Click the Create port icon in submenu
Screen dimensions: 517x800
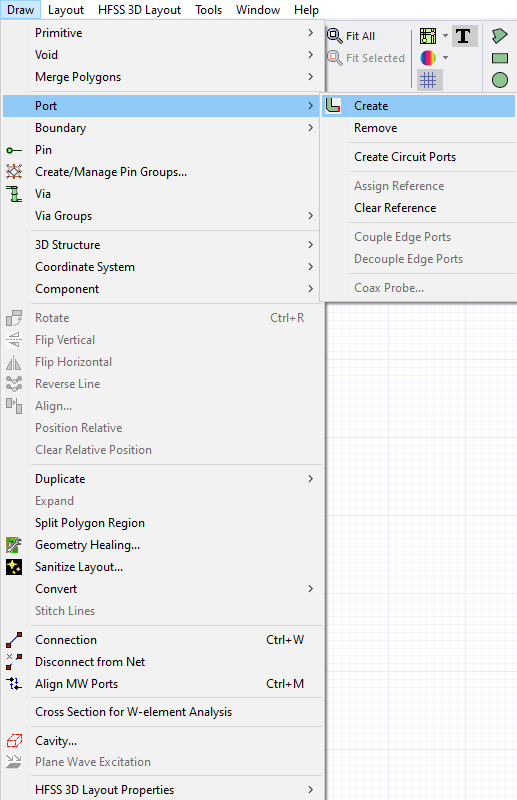coord(333,106)
